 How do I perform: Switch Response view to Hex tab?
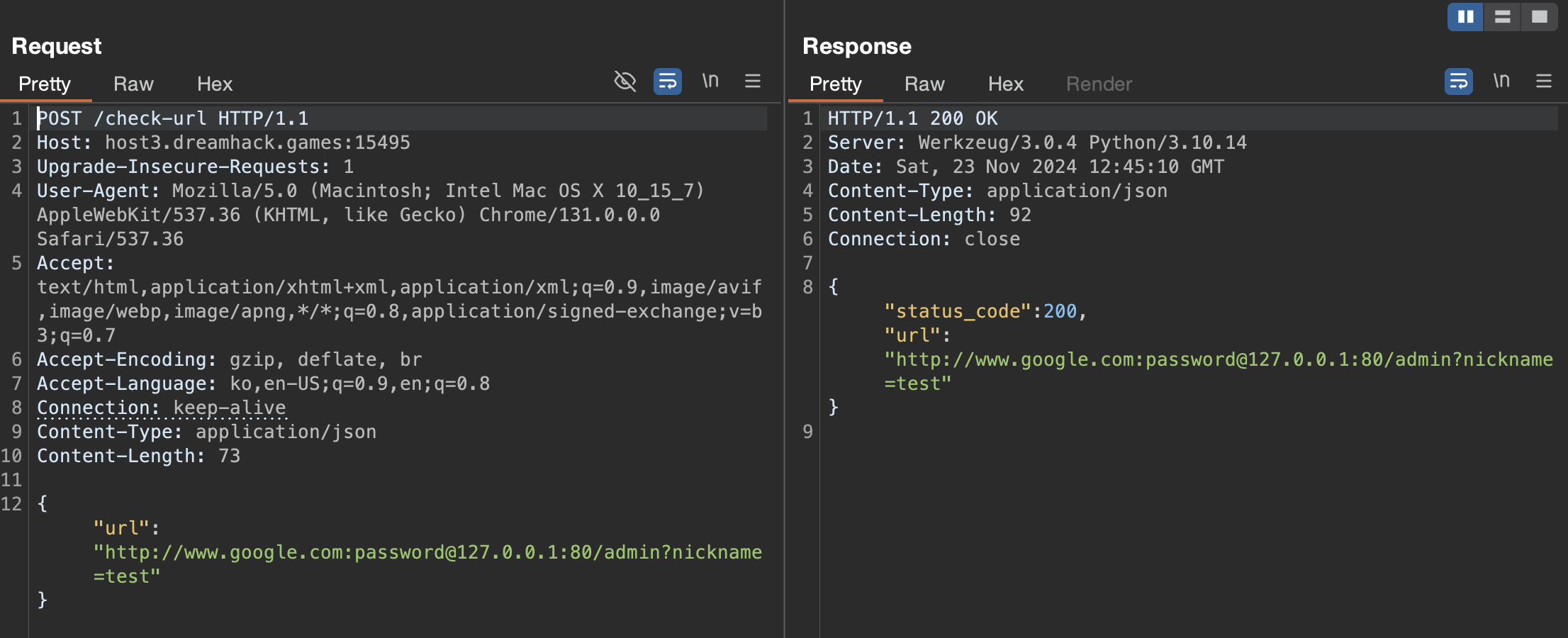[1006, 84]
